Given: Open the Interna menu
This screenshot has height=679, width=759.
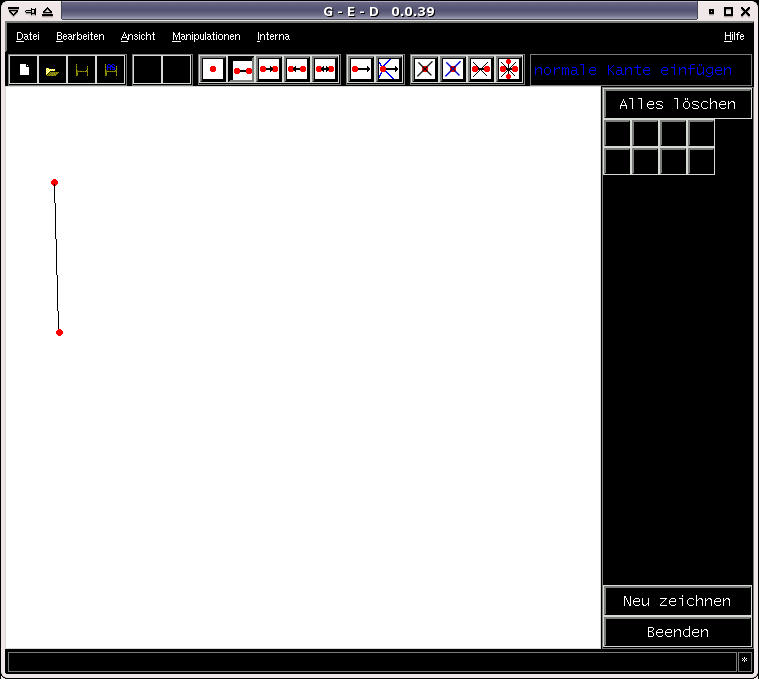Looking at the screenshot, I should [x=273, y=36].
